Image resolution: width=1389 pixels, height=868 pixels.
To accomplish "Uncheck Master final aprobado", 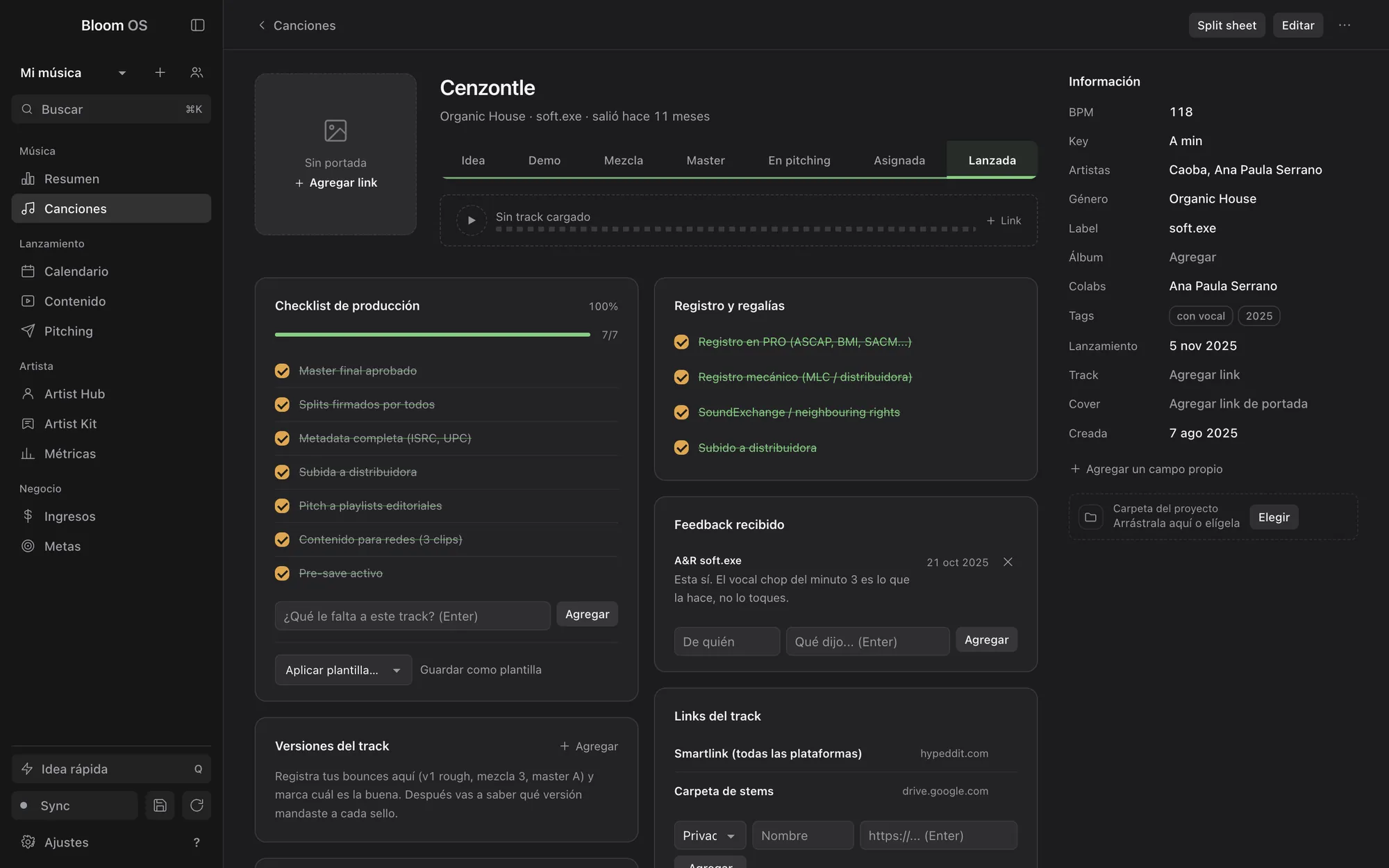I will coord(282,371).
